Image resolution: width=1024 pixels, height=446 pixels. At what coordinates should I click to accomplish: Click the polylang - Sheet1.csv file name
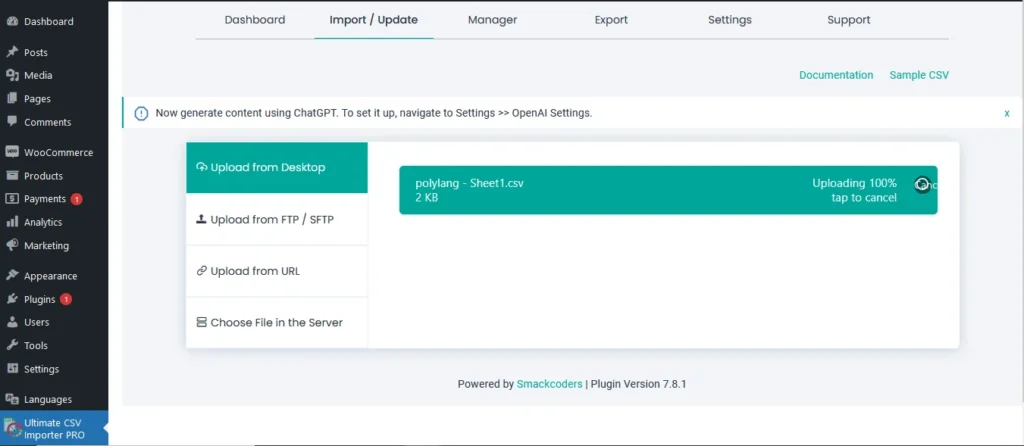point(470,183)
